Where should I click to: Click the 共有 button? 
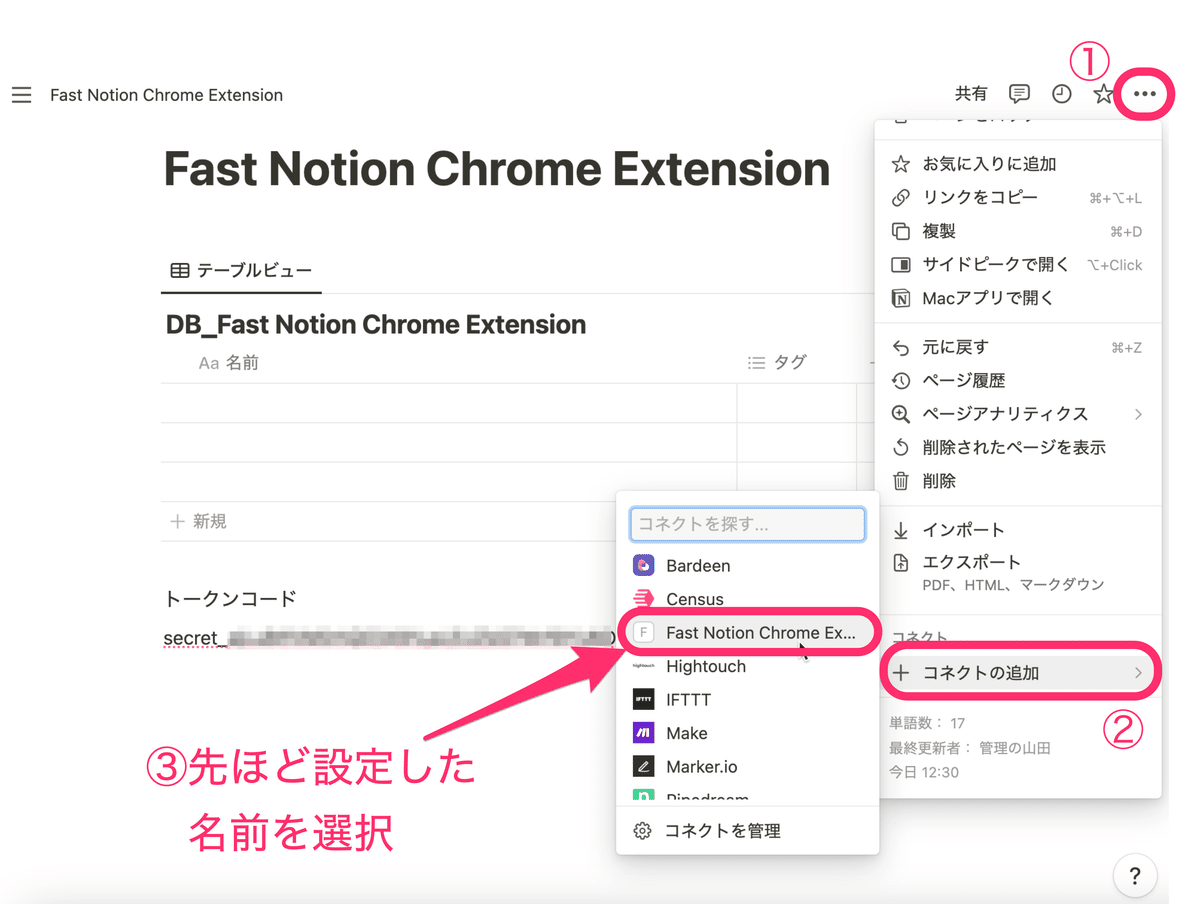[x=969, y=93]
